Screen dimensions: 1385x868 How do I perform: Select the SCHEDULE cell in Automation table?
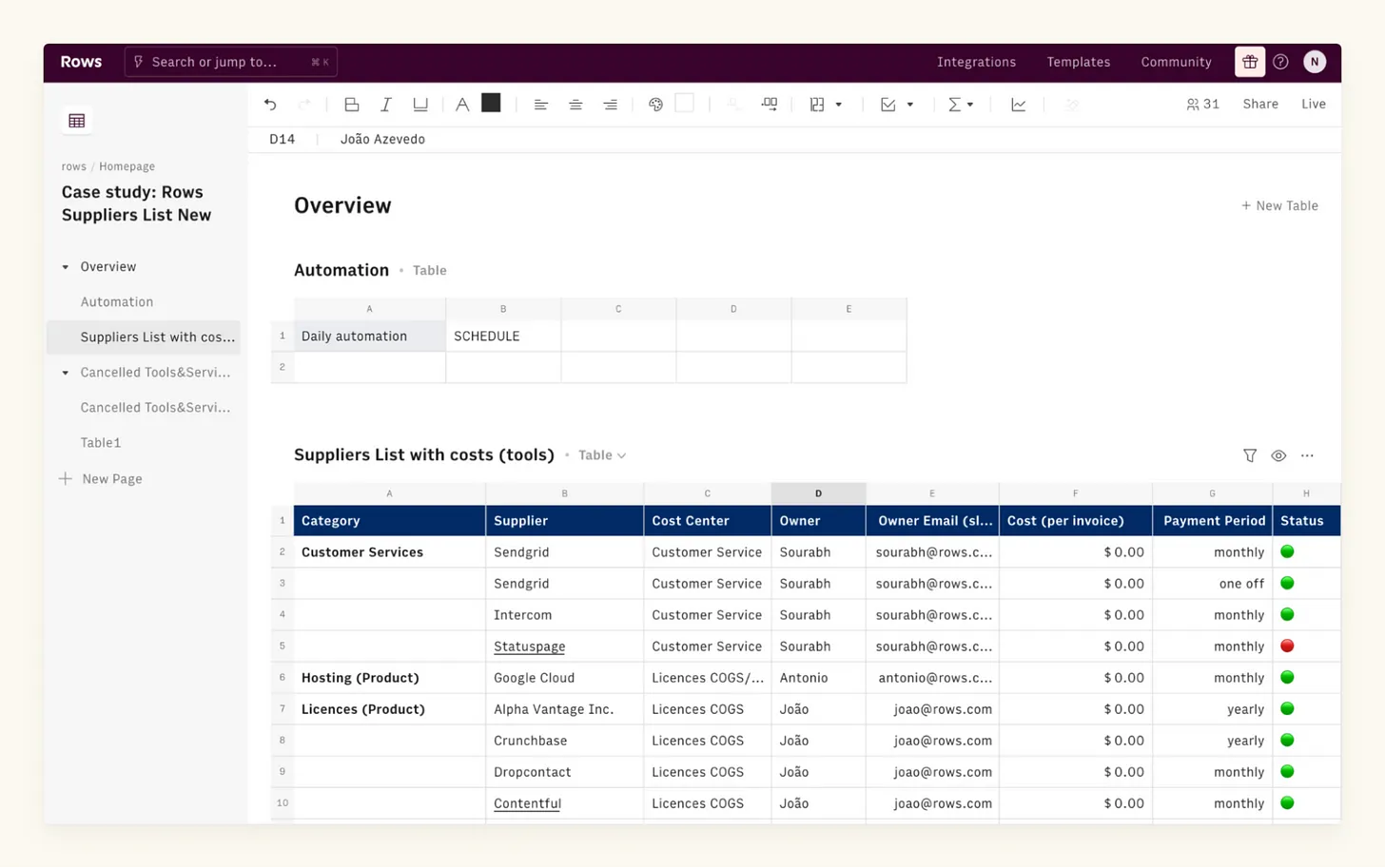coord(503,337)
